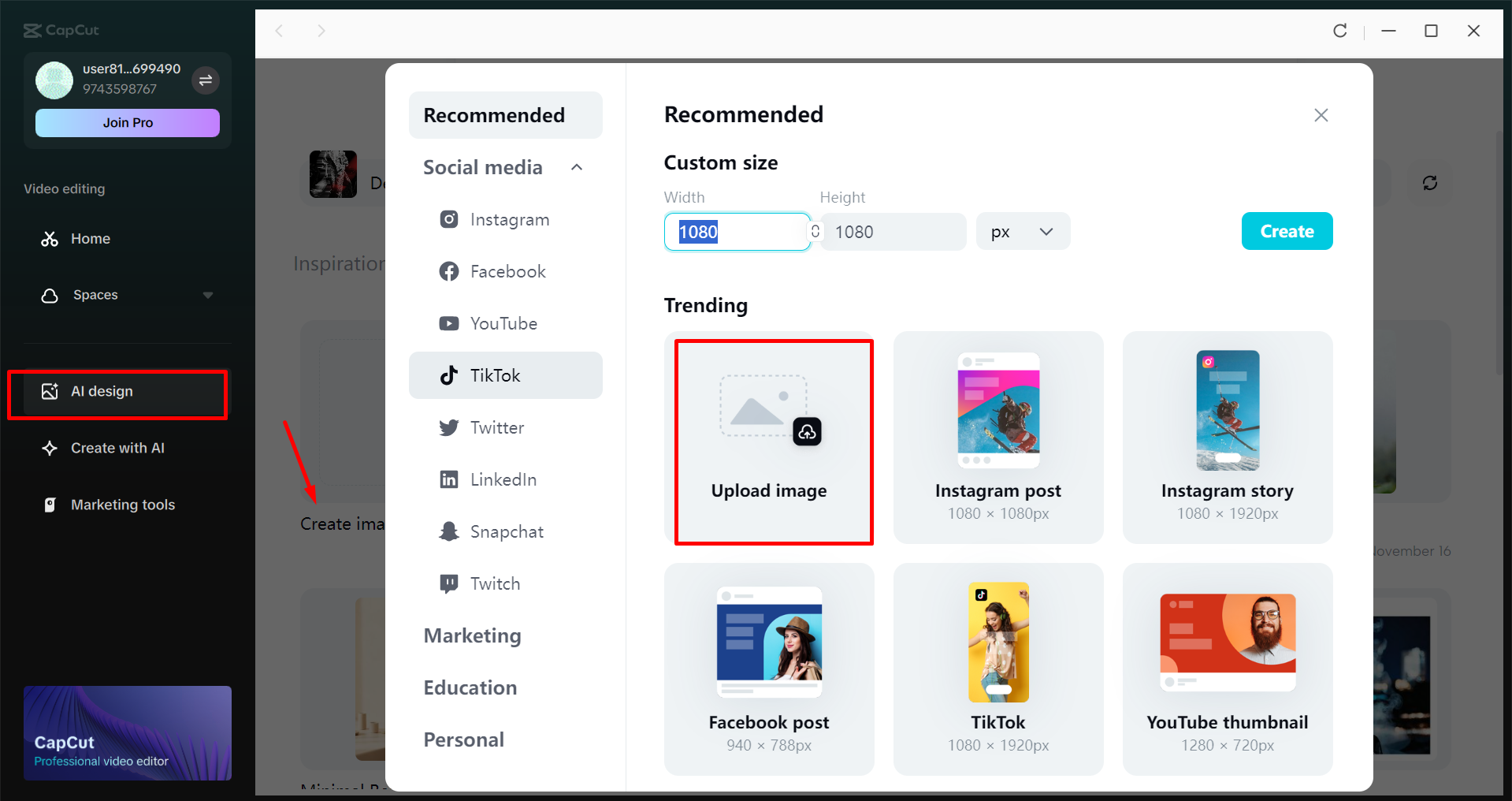The width and height of the screenshot is (1512, 801).
Task: Open the px unit dropdown
Action: [1022, 231]
